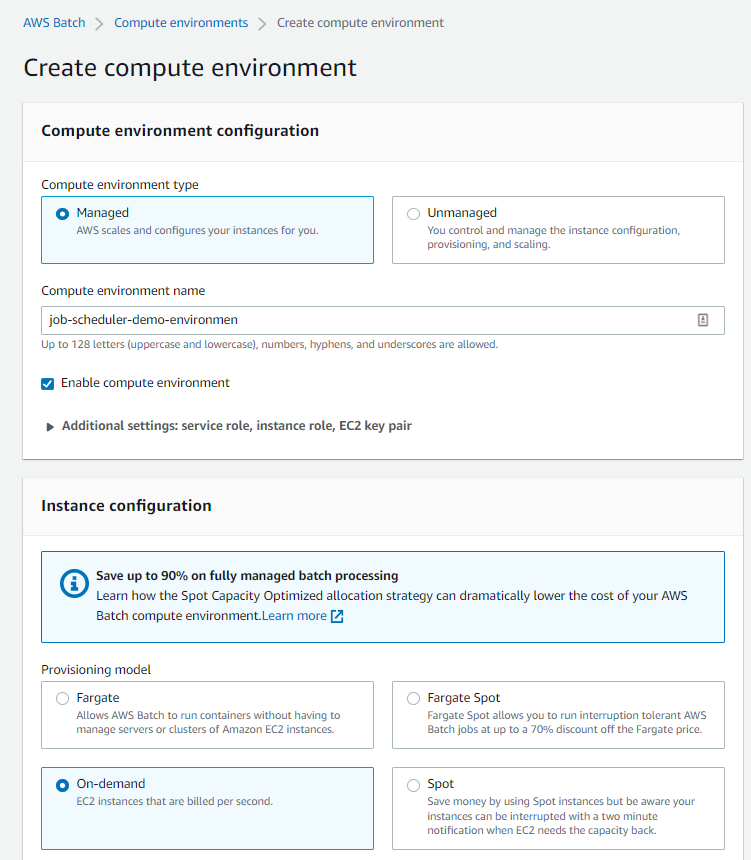Click the info icon in Spot savings banner
Viewport: 751px width, 860px height.
[74, 584]
